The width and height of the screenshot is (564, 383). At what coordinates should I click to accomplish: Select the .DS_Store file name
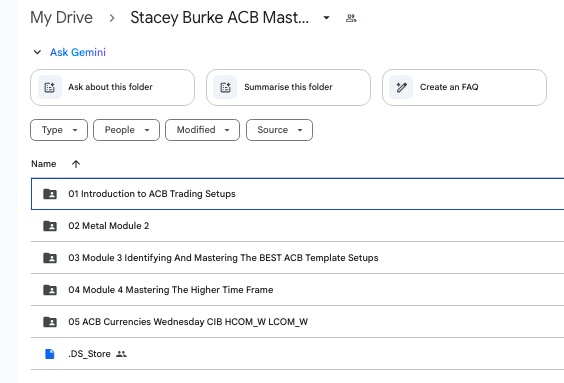tap(89, 354)
